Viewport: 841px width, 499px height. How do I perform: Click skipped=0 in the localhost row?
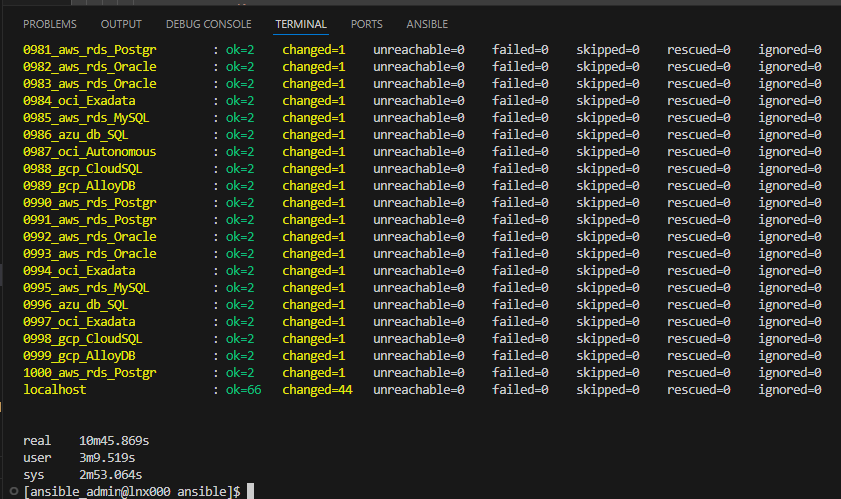[x=608, y=390]
